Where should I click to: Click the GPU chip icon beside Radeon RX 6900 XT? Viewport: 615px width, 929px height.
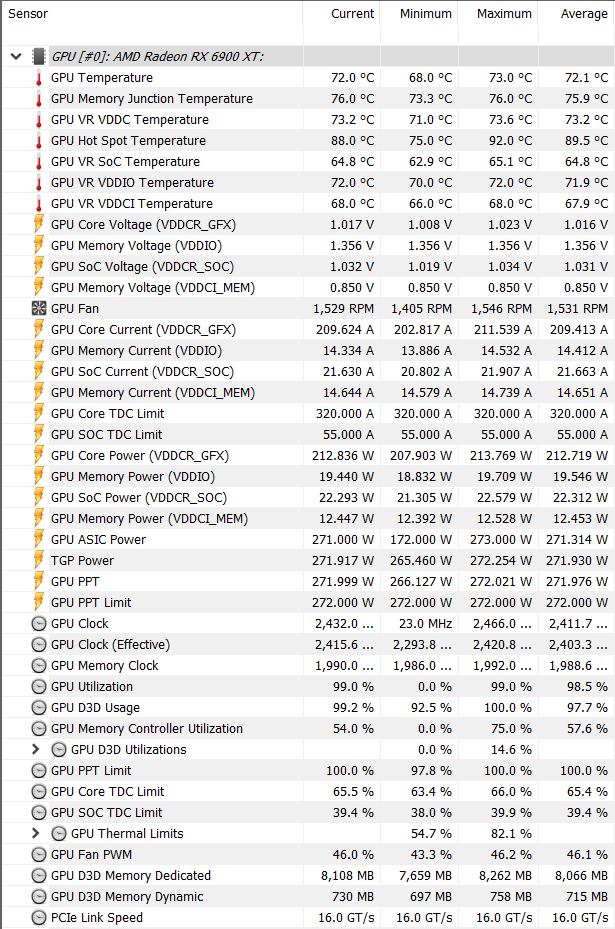point(39,57)
